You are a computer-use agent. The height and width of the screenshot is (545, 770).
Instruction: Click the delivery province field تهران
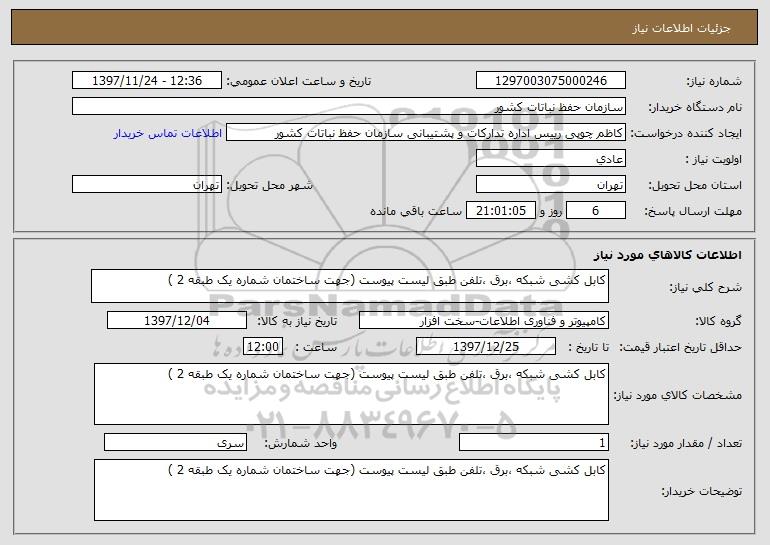point(550,185)
